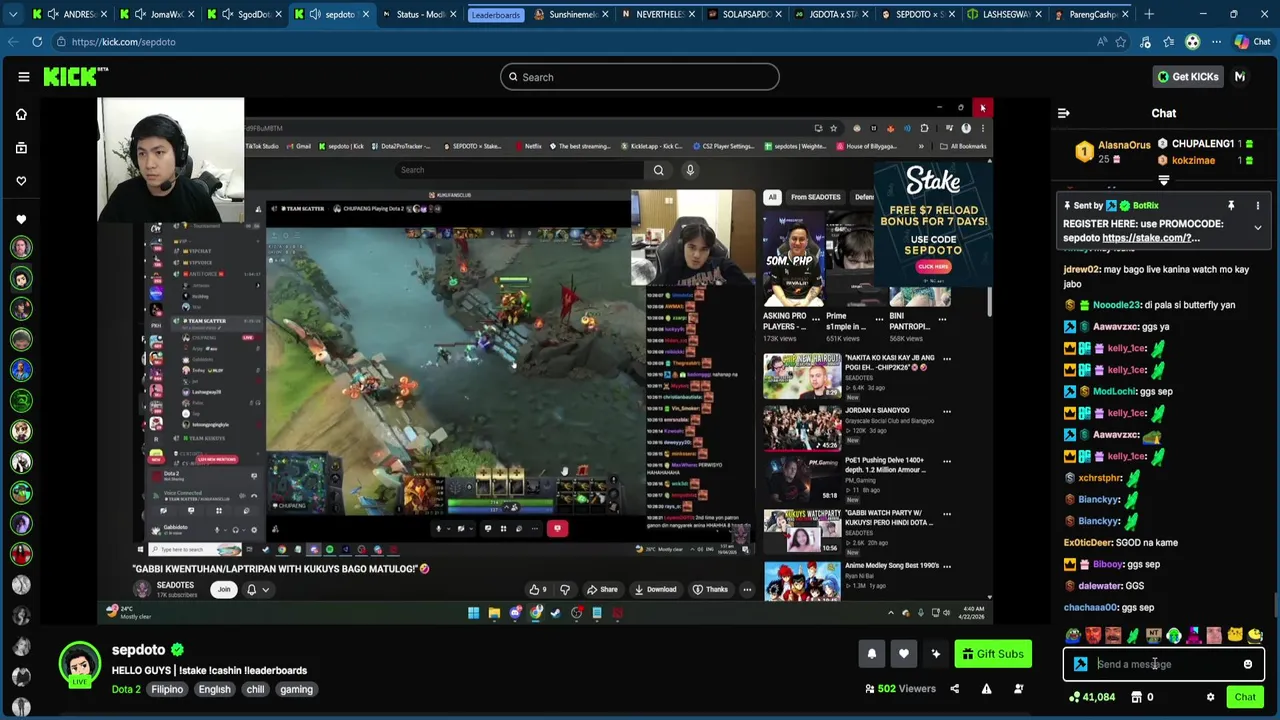
Task: Open the Home icon in left sidebar
Action: coord(21,114)
